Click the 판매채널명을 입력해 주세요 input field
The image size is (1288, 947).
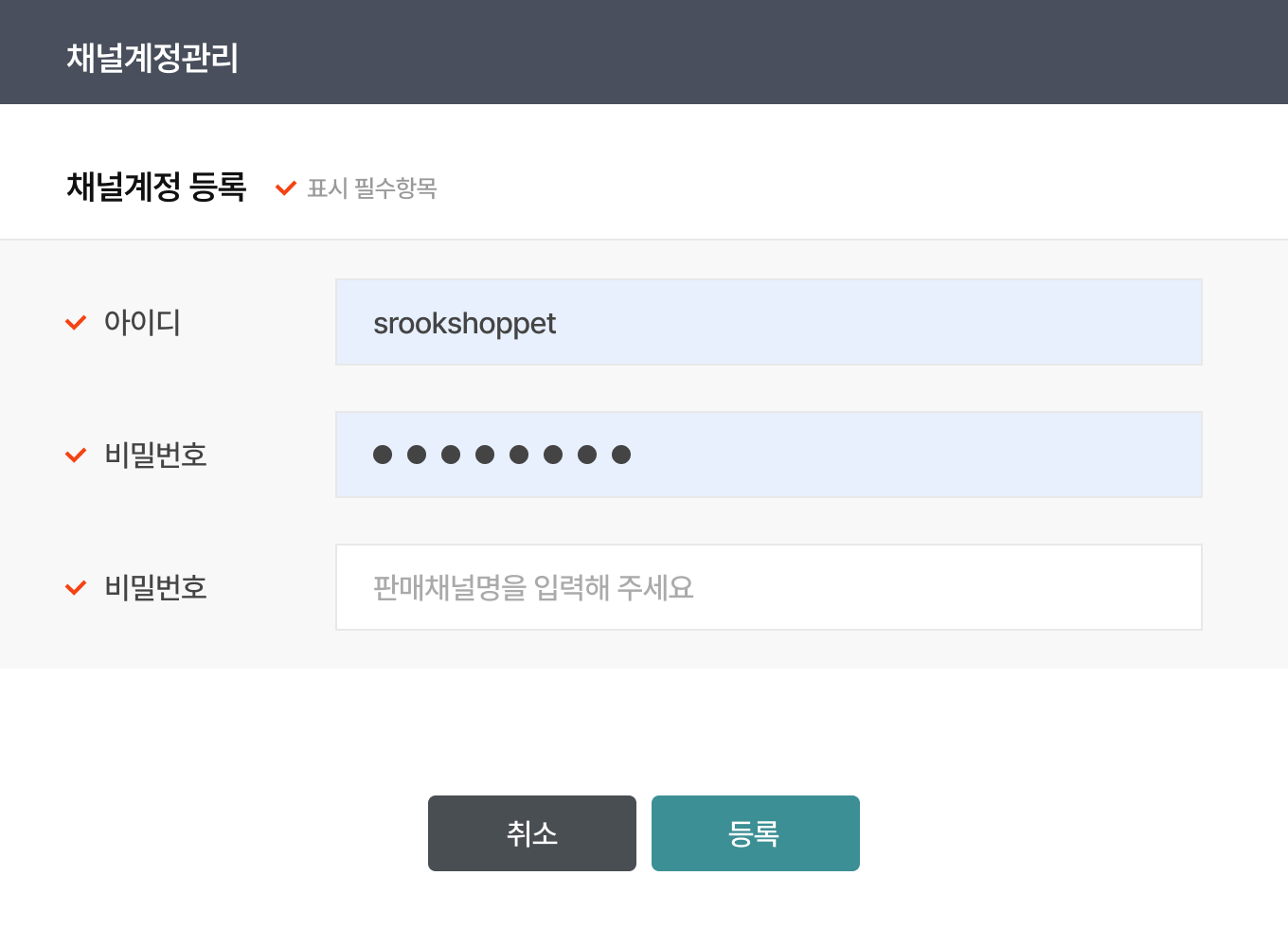768,587
